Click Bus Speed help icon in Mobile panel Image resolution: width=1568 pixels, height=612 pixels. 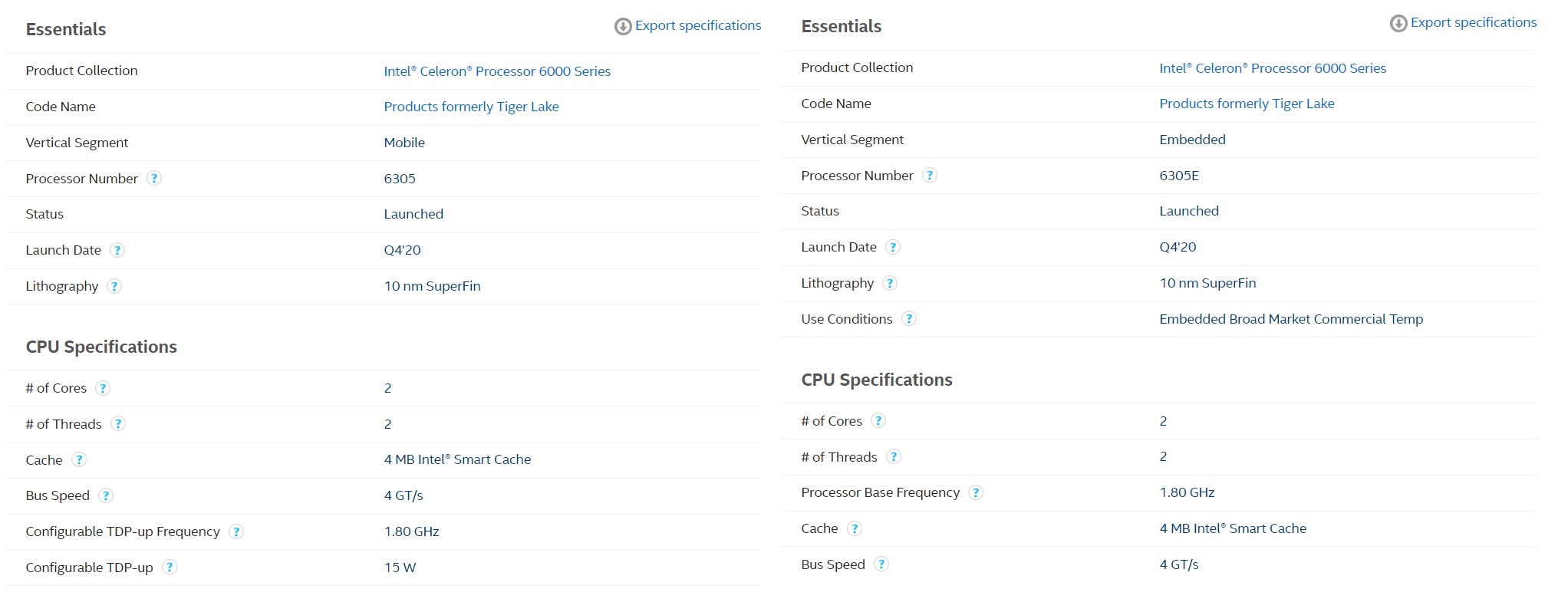coord(106,495)
